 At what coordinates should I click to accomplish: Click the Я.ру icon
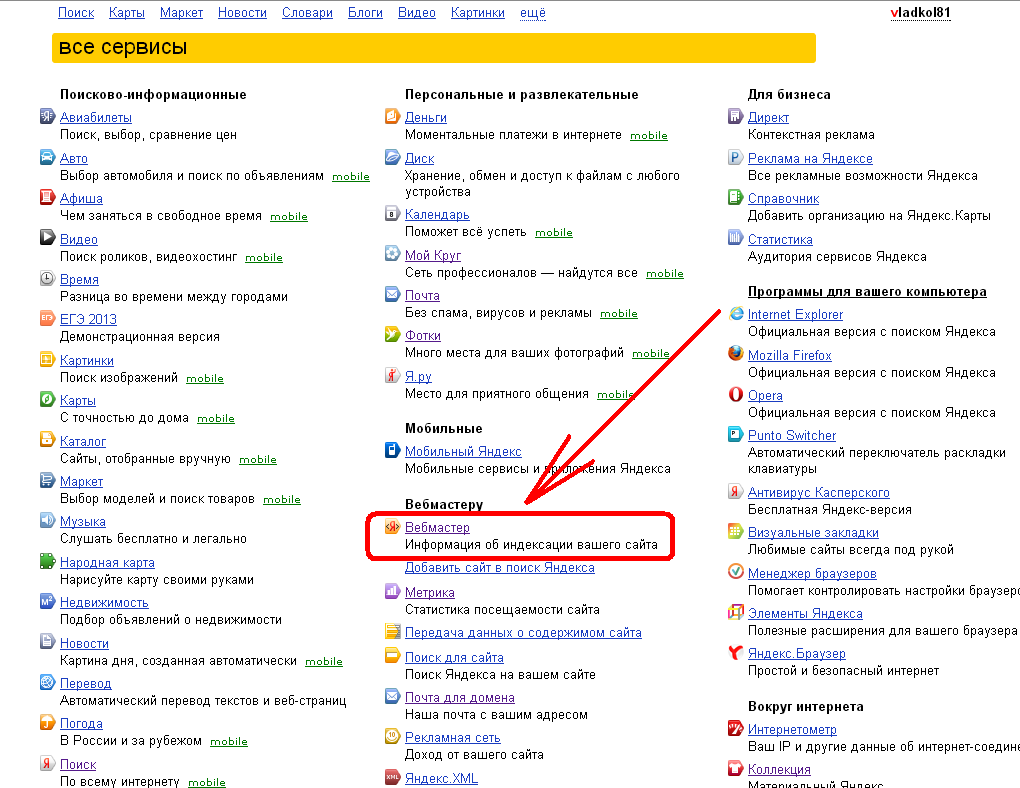392,375
